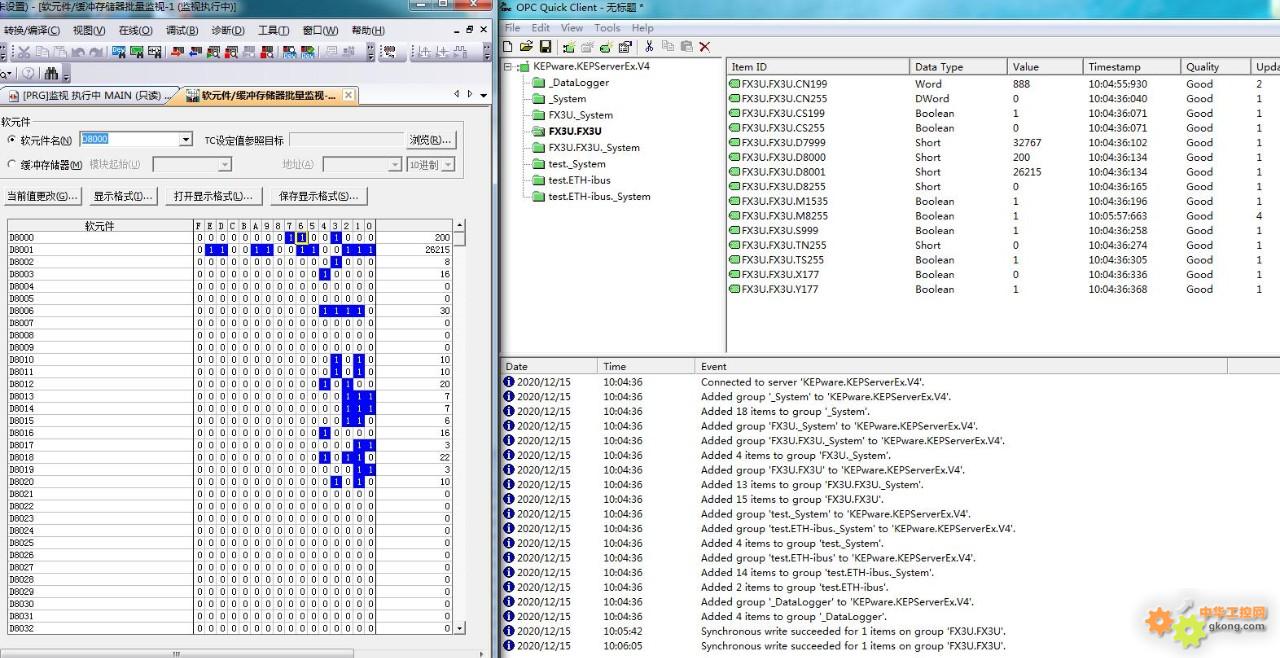This screenshot has height=658, width=1280.
Task: Click the binoculars find icon
Action: pos(50,73)
